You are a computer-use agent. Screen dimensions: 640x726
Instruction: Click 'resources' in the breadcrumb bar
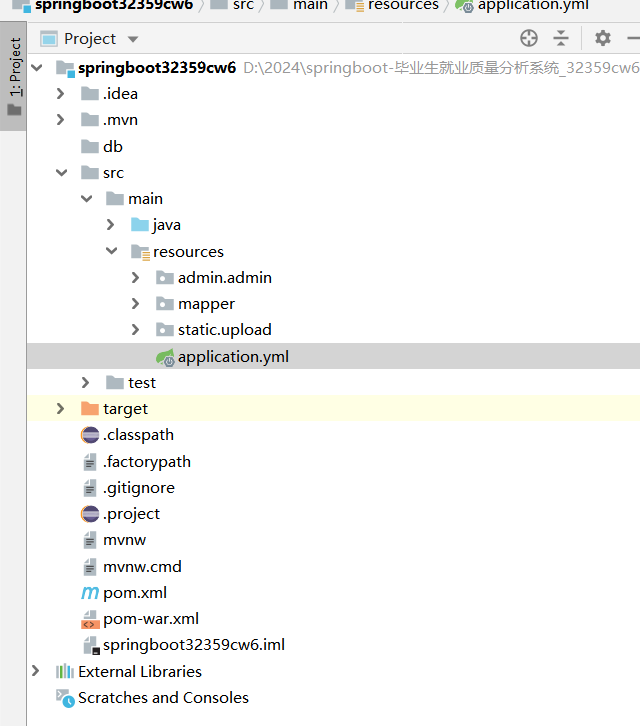coord(402,5)
